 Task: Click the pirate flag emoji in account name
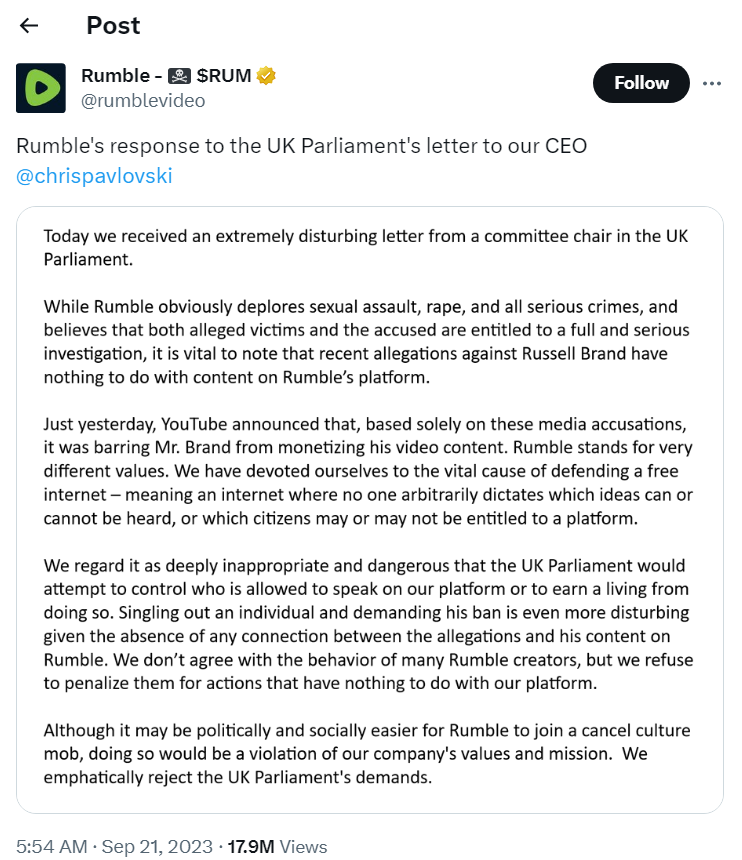[x=179, y=76]
